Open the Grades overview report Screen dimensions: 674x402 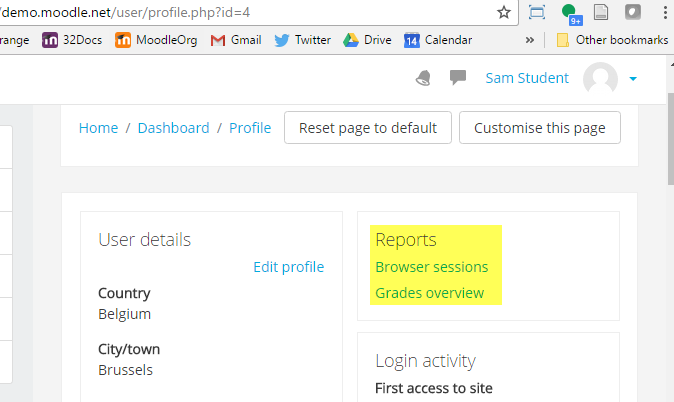point(429,293)
